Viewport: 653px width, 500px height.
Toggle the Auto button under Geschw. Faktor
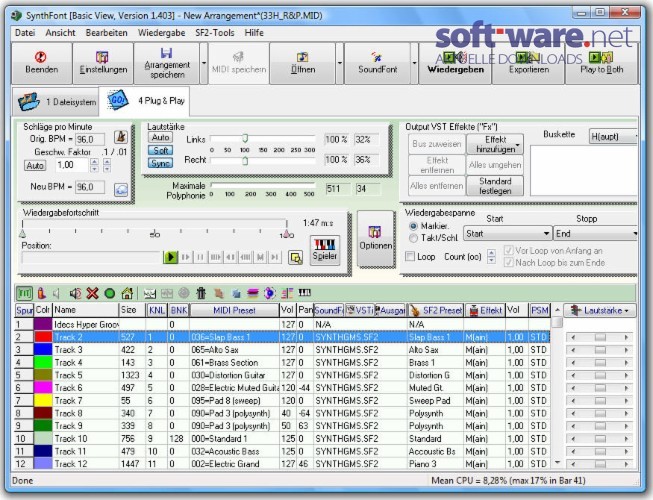(35, 166)
